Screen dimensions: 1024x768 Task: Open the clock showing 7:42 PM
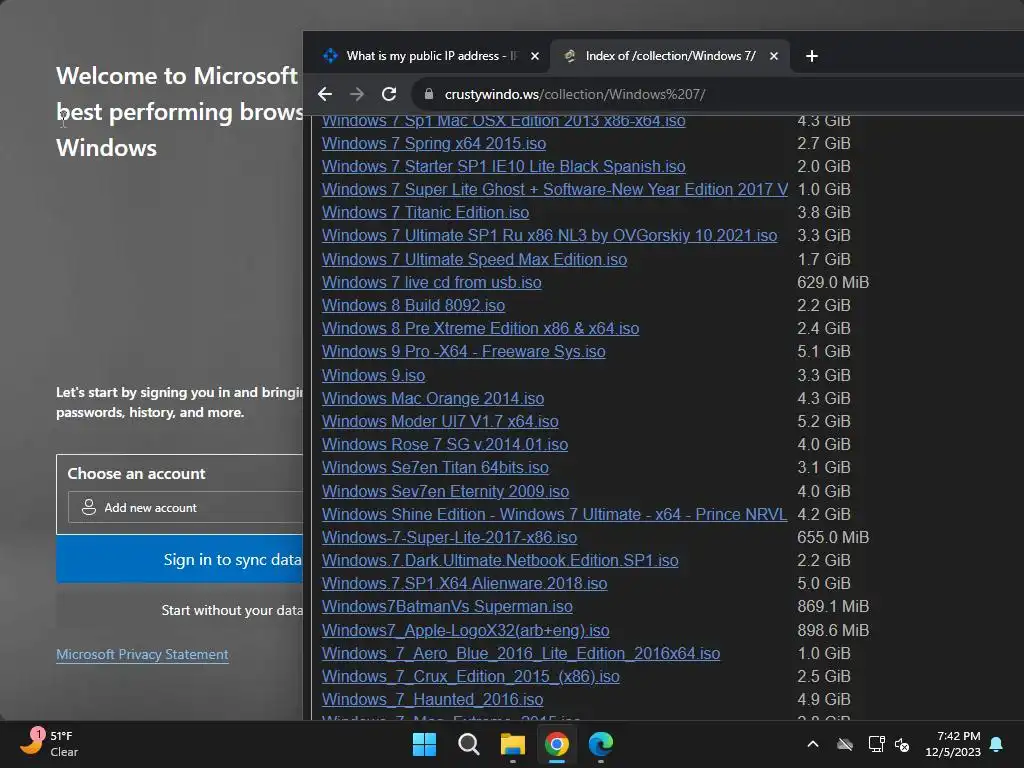pyautogui.click(x=953, y=744)
